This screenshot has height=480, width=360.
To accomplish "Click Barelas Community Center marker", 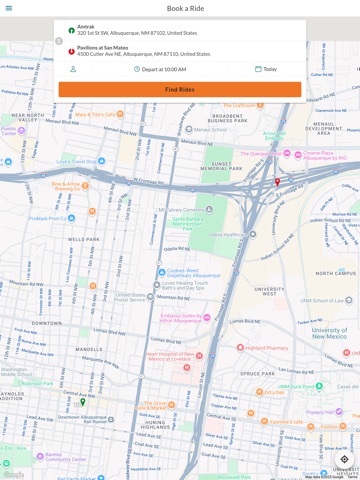I will (40, 456).
